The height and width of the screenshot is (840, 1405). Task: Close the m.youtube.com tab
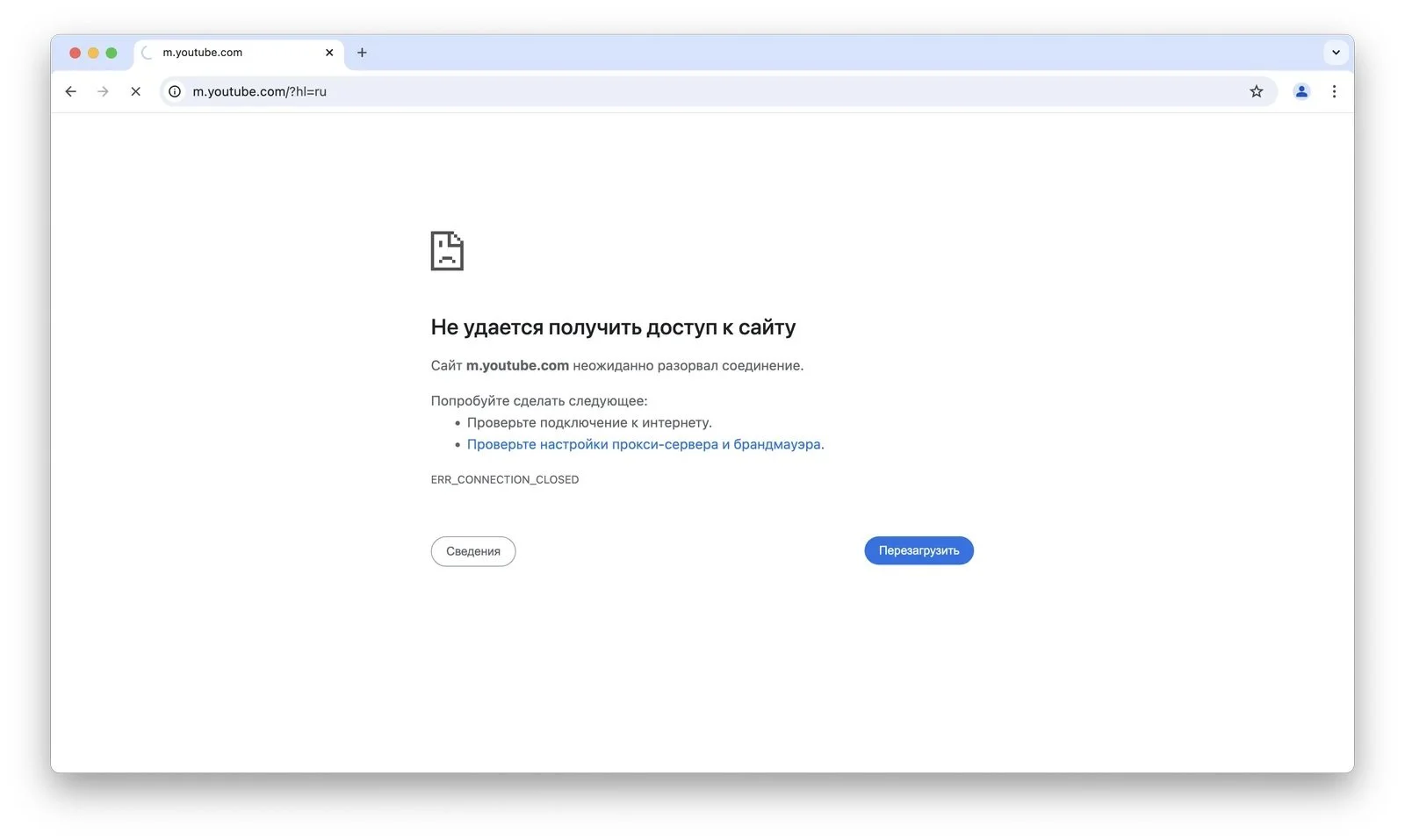pos(329,53)
